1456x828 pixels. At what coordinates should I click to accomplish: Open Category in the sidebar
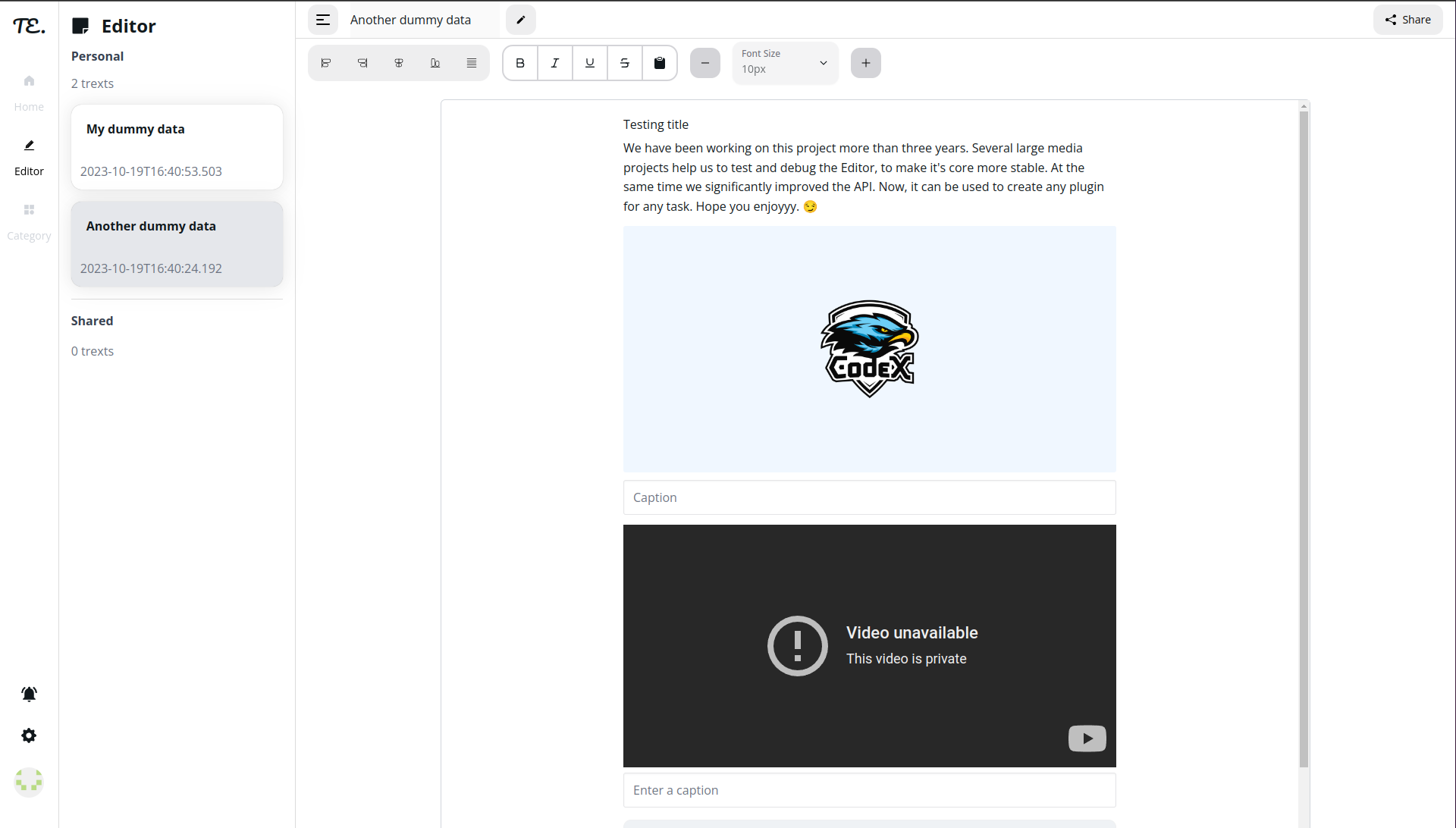[29, 221]
